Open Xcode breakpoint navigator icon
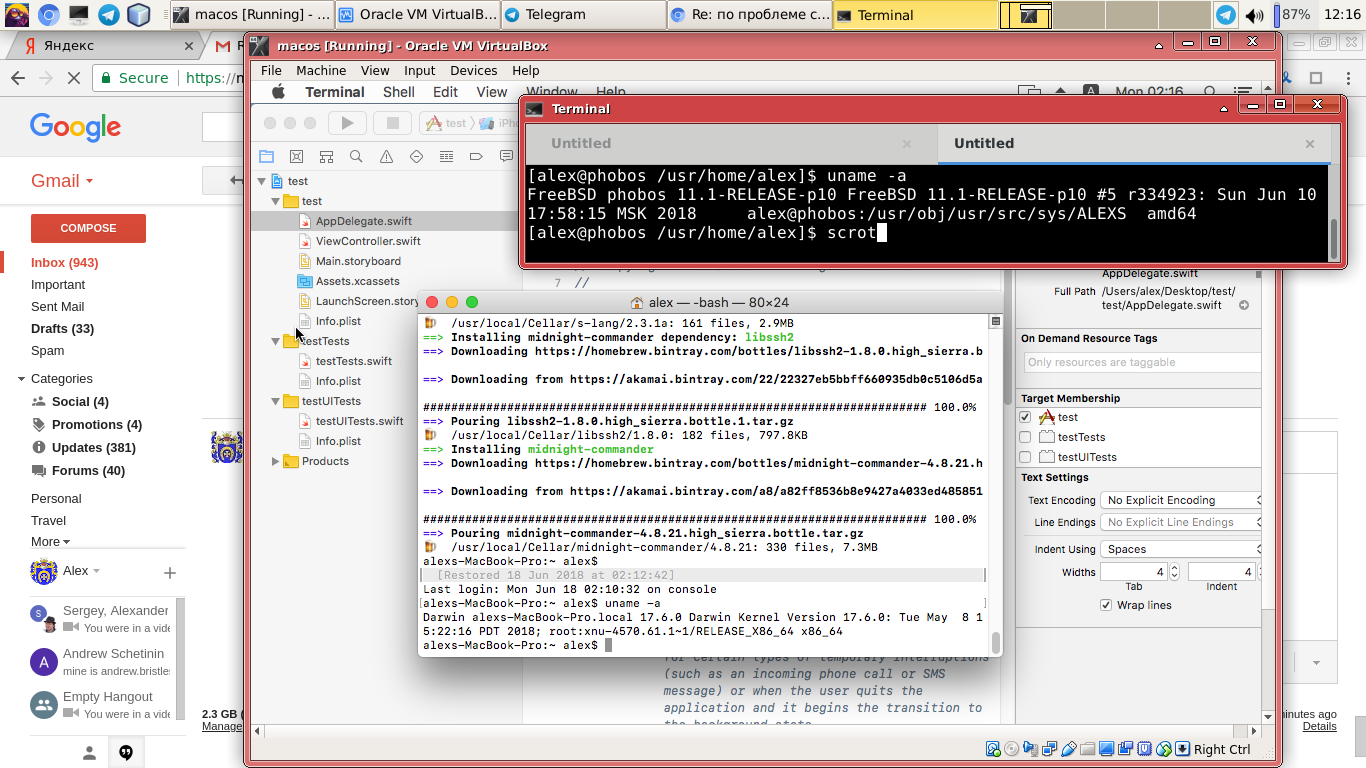The height and width of the screenshot is (768, 1366). 477,157
